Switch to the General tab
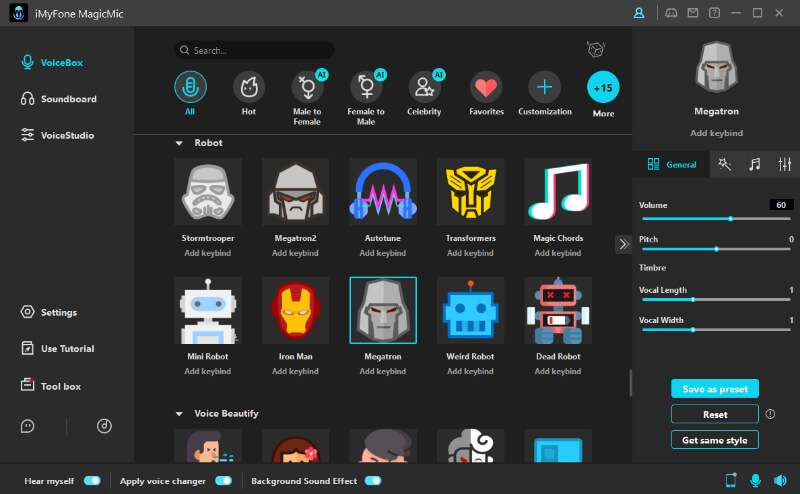 pyautogui.click(x=671, y=164)
